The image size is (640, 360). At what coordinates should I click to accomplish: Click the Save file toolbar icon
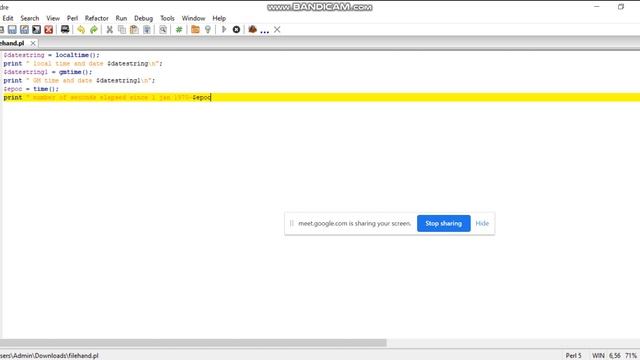coord(12,29)
